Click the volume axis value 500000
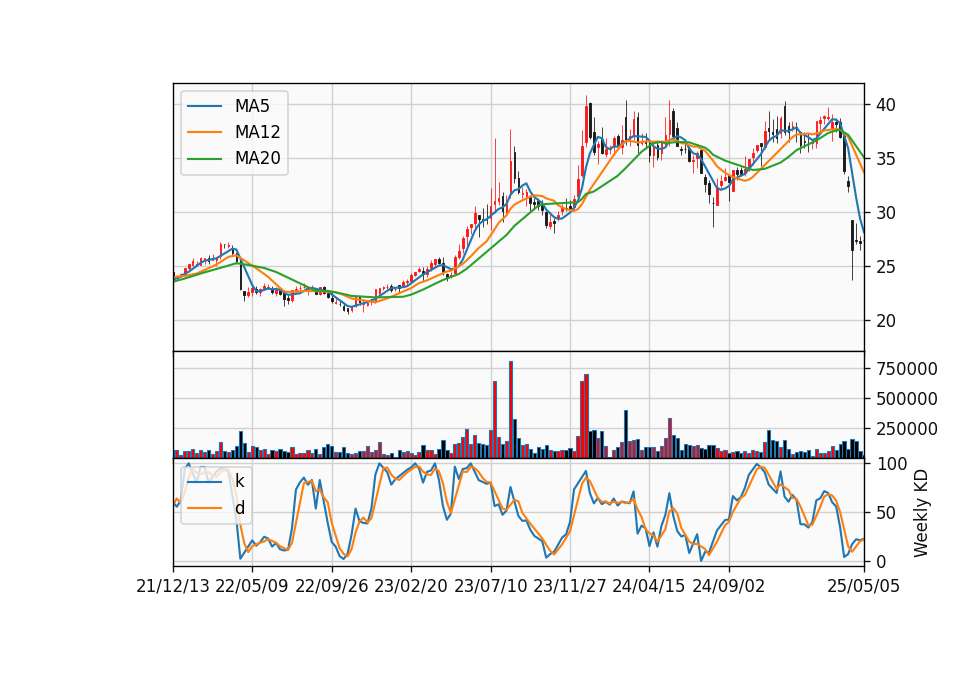 click(906, 399)
